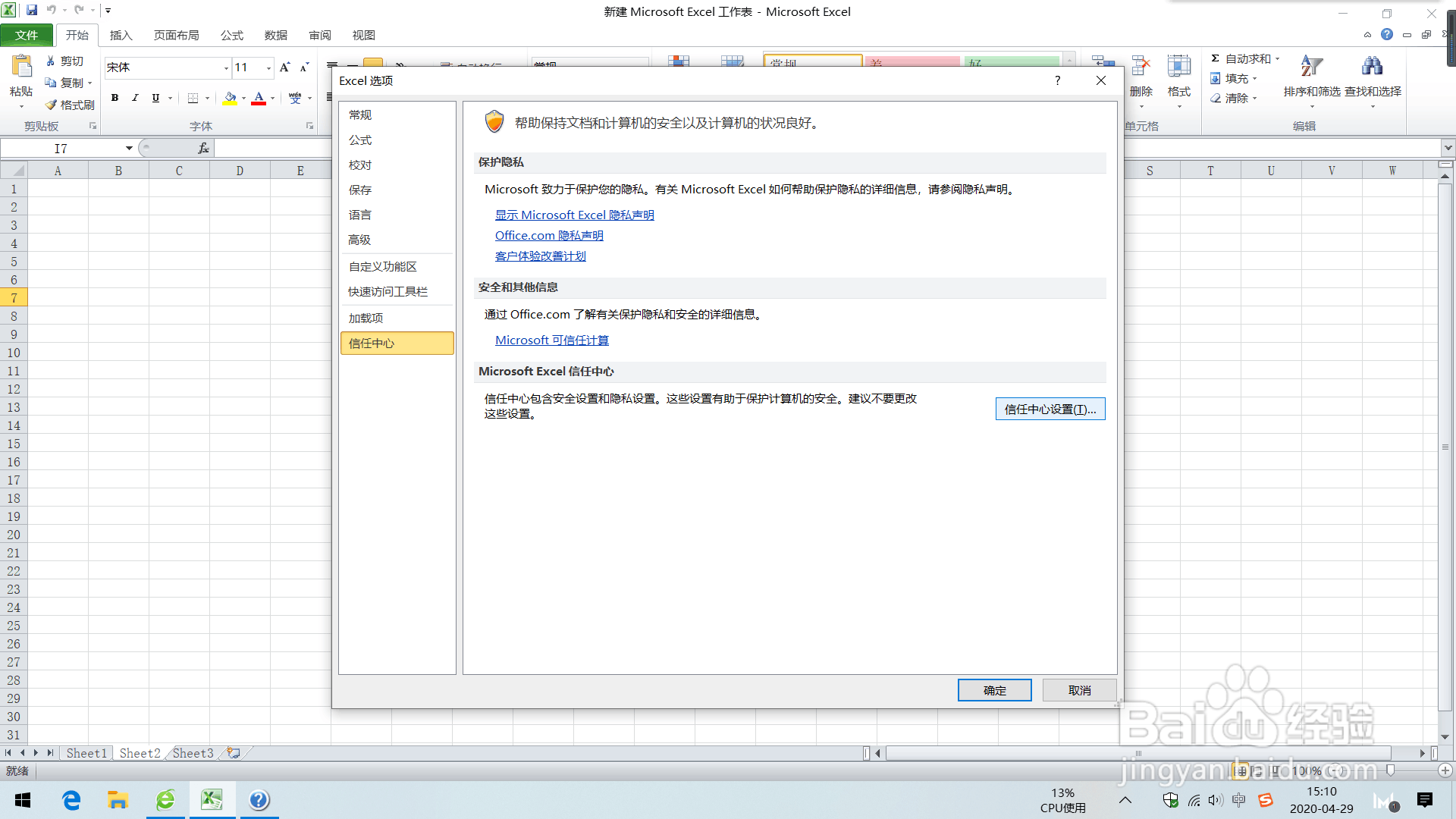Image resolution: width=1456 pixels, height=819 pixels.
Task: Select 常规 in Excel Options list
Action: coord(397,115)
